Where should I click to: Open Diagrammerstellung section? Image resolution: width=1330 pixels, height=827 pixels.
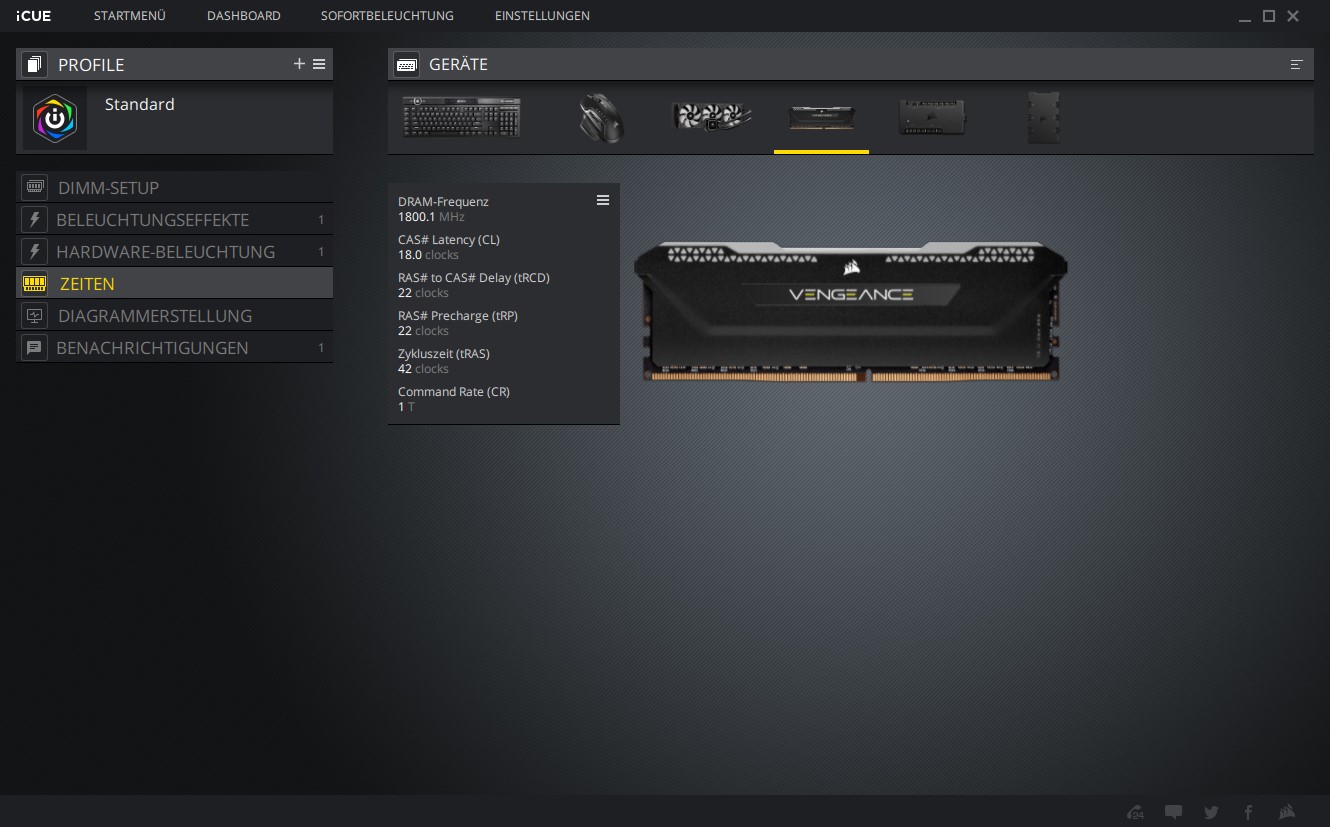(x=155, y=316)
